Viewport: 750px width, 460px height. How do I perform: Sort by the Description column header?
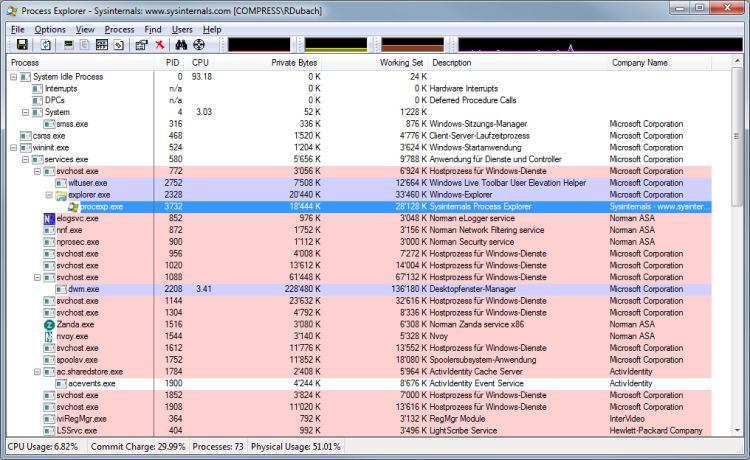(x=518, y=63)
